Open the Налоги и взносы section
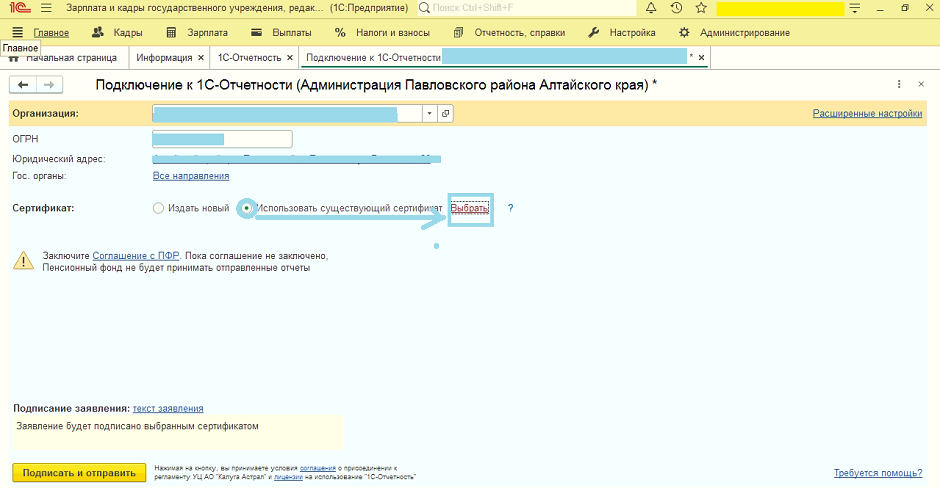Screen dimensions: 940x488 382,33
